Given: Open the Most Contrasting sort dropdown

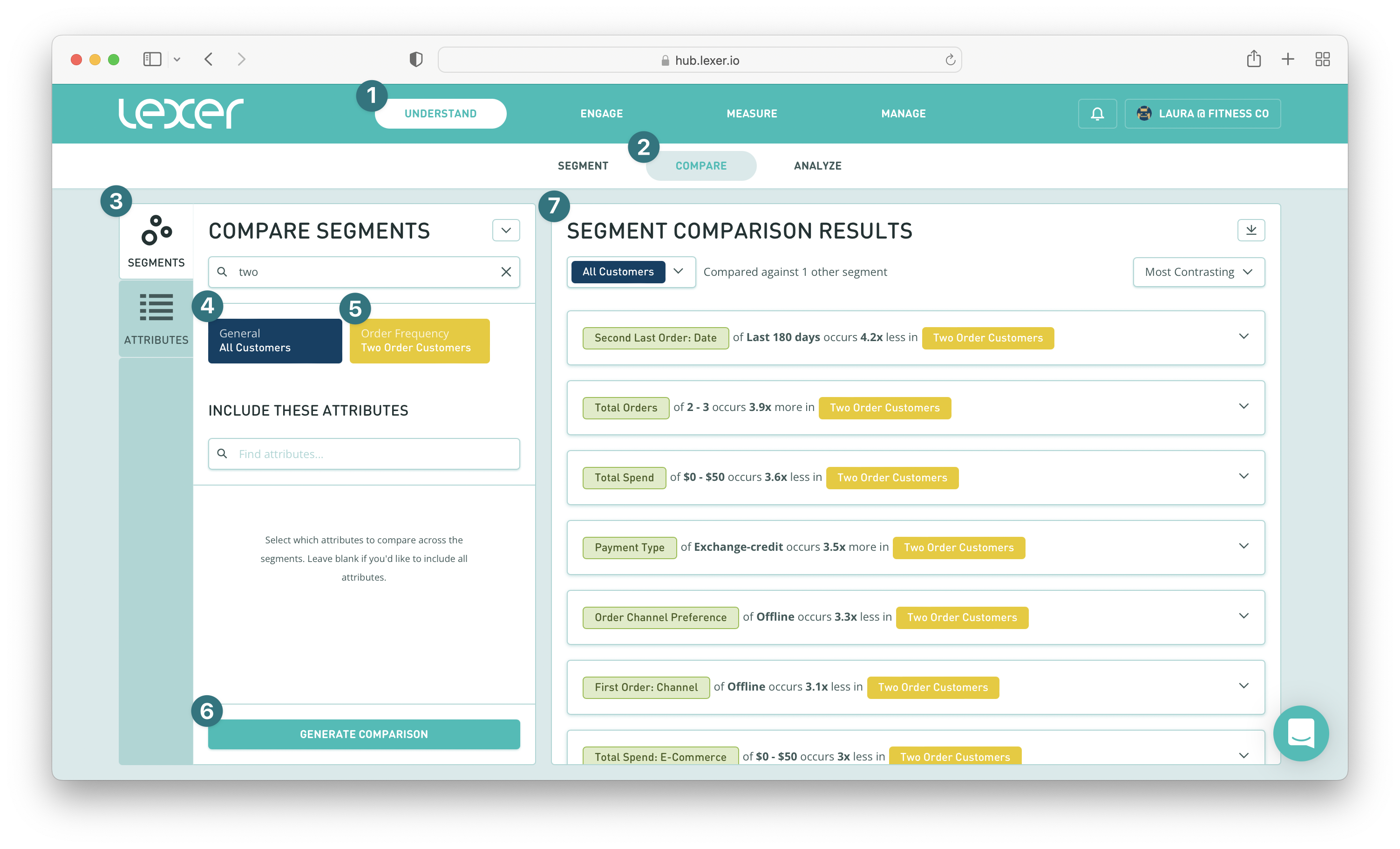Looking at the screenshot, I should pyautogui.click(x=1198, y=272).
